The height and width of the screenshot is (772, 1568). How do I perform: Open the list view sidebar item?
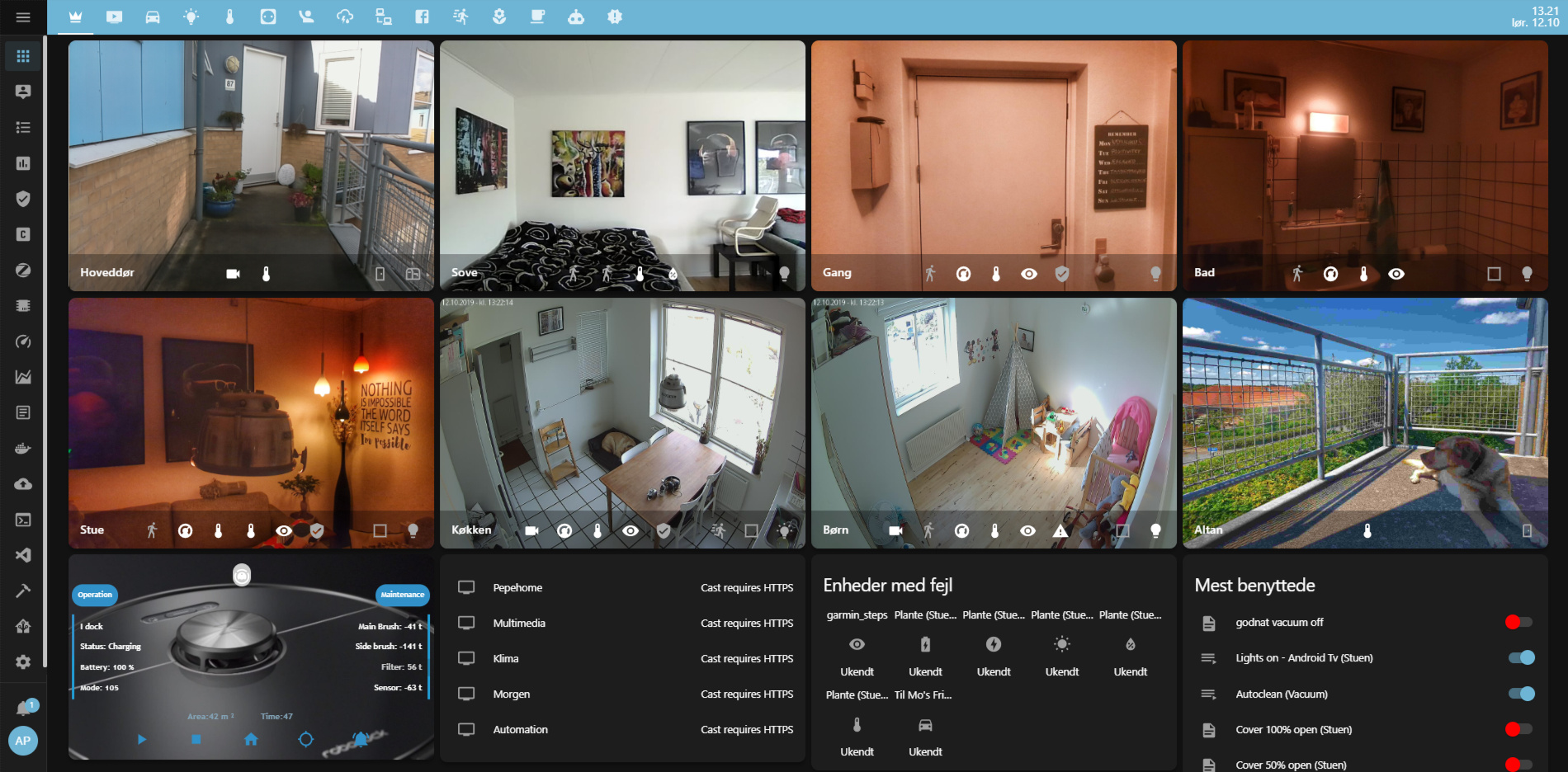[x=23, y=127]
